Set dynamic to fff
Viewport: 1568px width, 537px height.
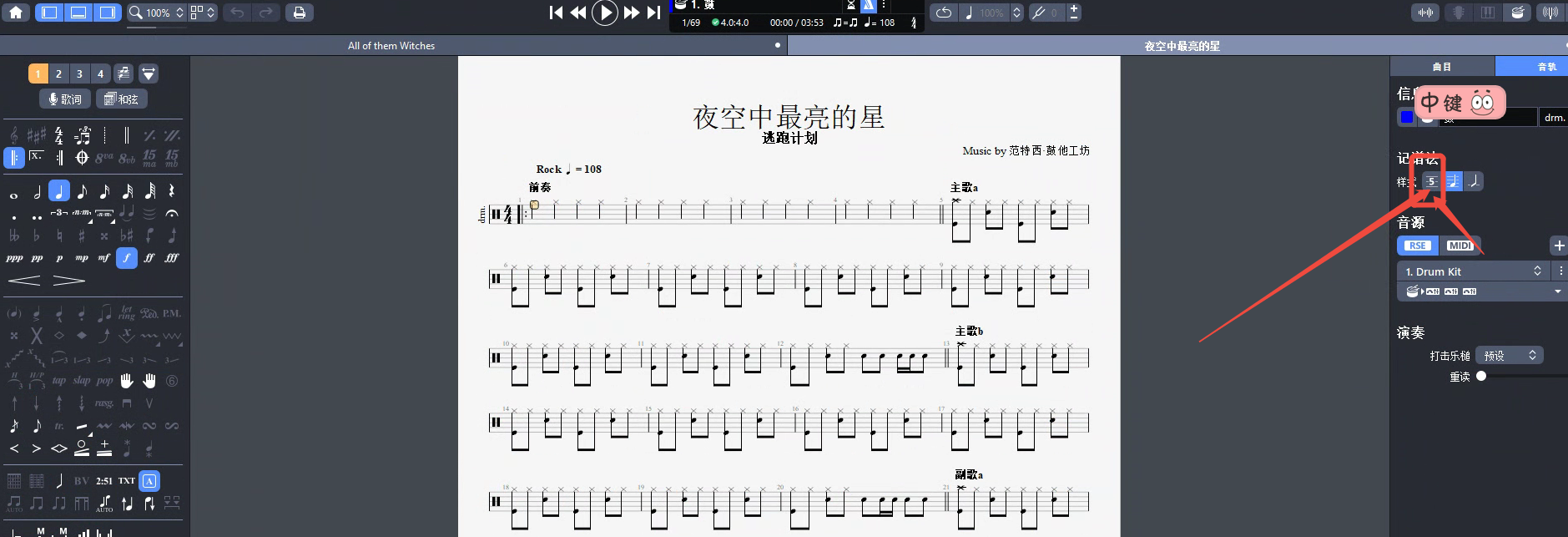[x=171, y=258]
